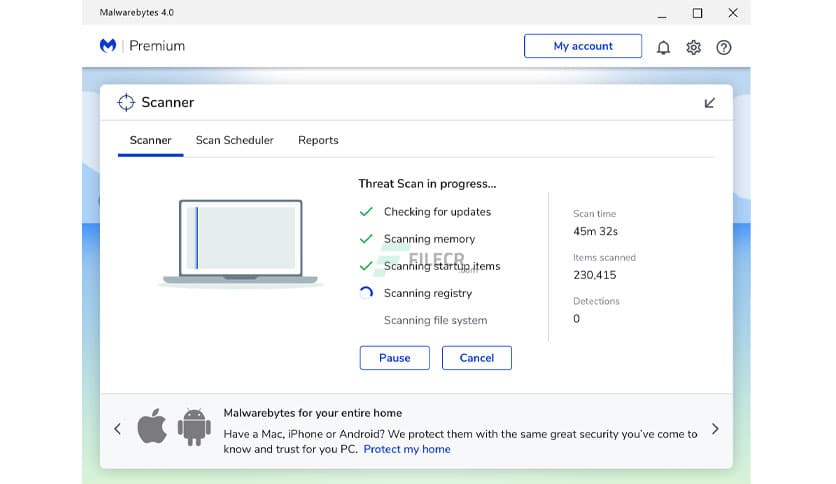The height and width of the screenshot is (484, 836).
Task: Click the Scanning registry step text
Action: [428, 293]
